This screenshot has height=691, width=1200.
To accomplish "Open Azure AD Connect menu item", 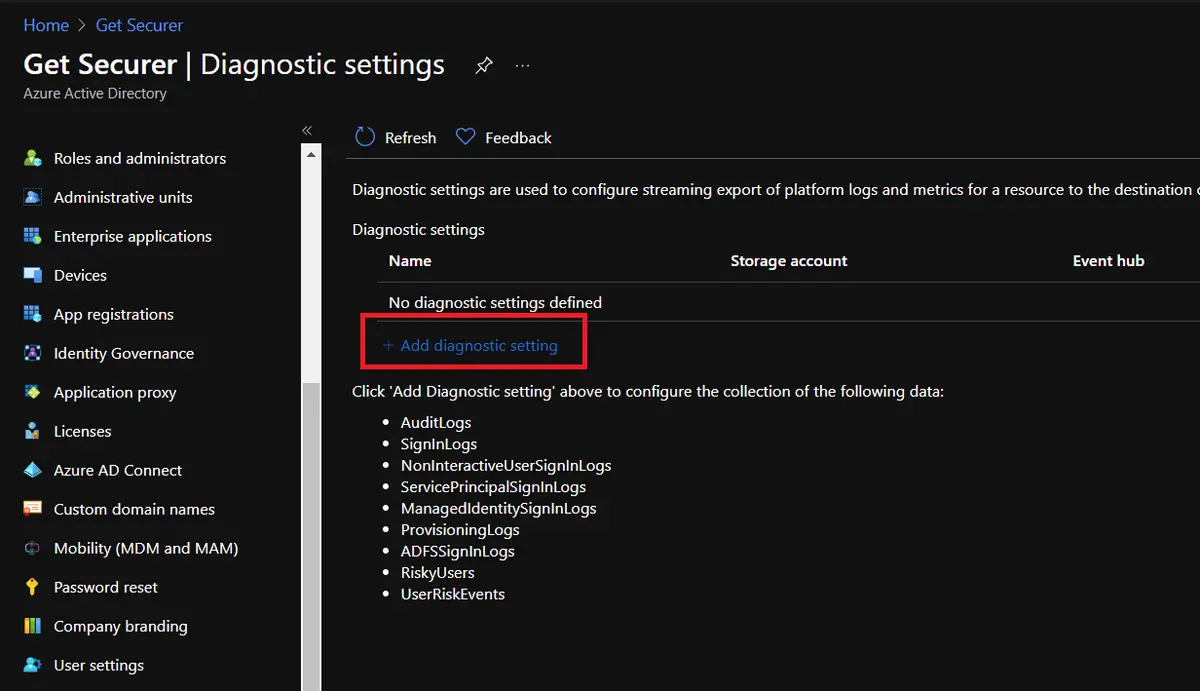I will click(x=117, y=470).
